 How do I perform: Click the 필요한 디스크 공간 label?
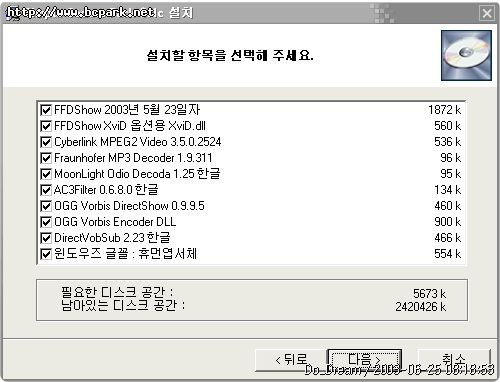coord(117,292)
